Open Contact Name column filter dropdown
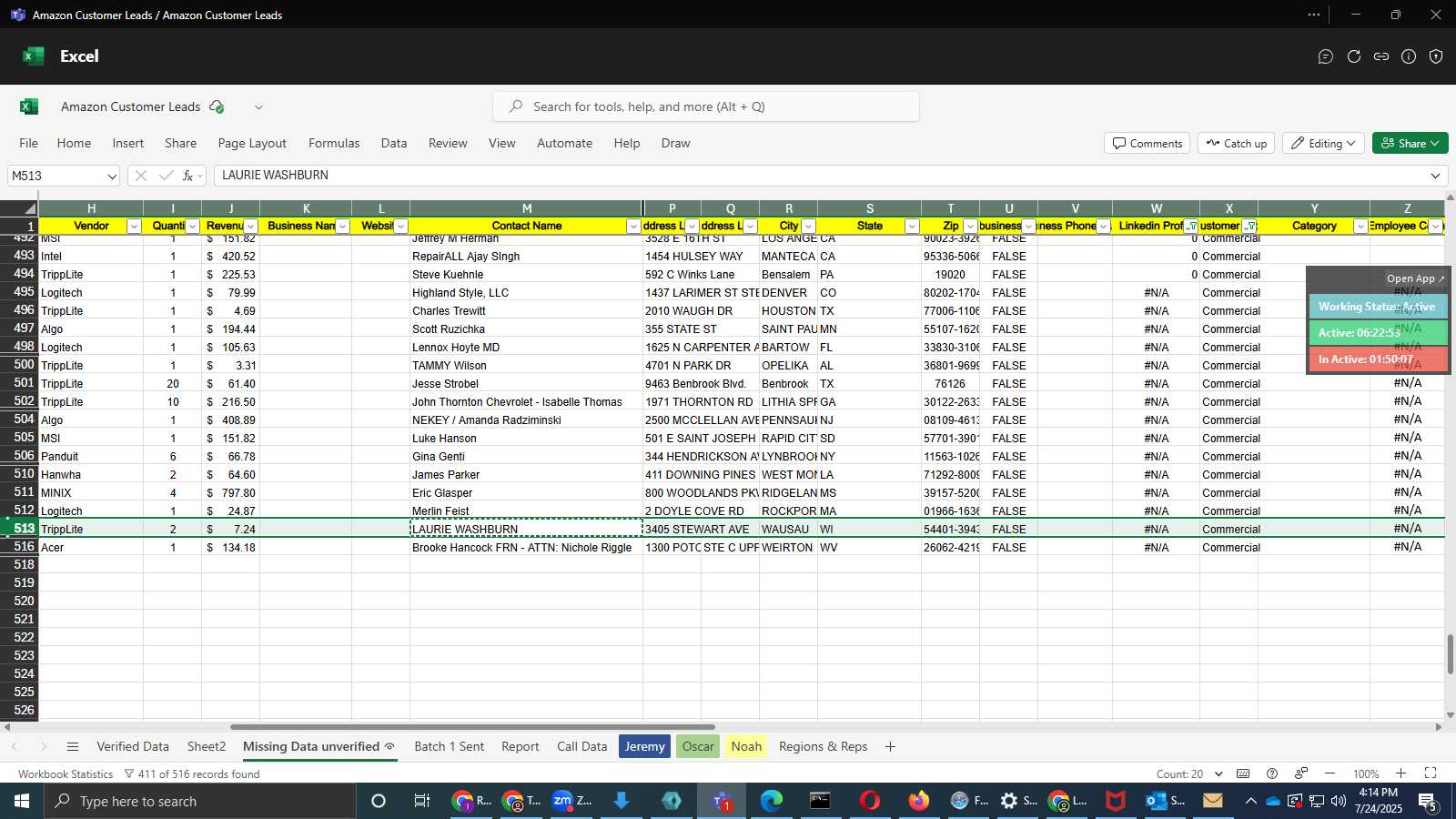Screen dimensions: 1456x819 pos(633,227)
